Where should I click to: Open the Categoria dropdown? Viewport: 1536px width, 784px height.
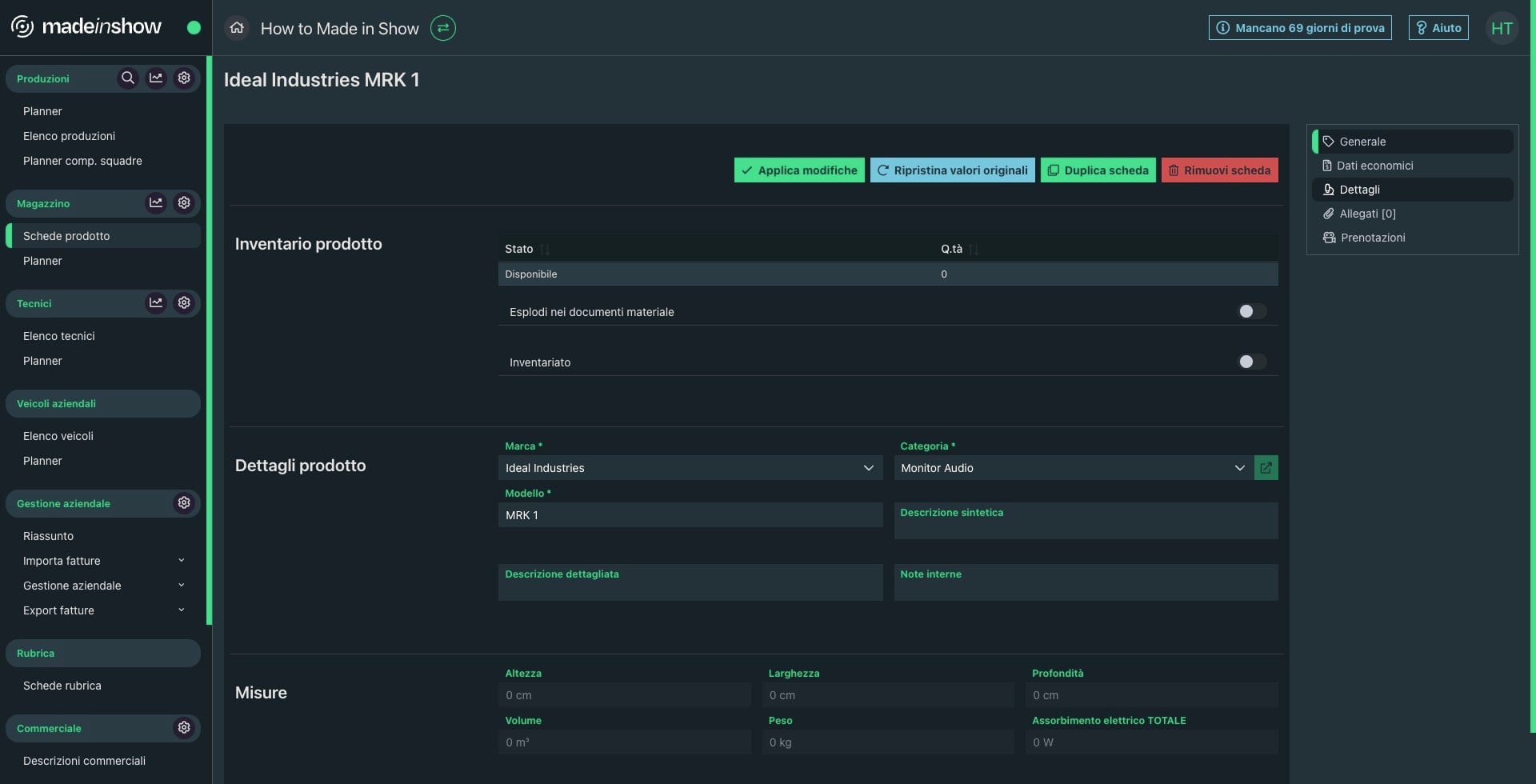tap(1072, 468)
